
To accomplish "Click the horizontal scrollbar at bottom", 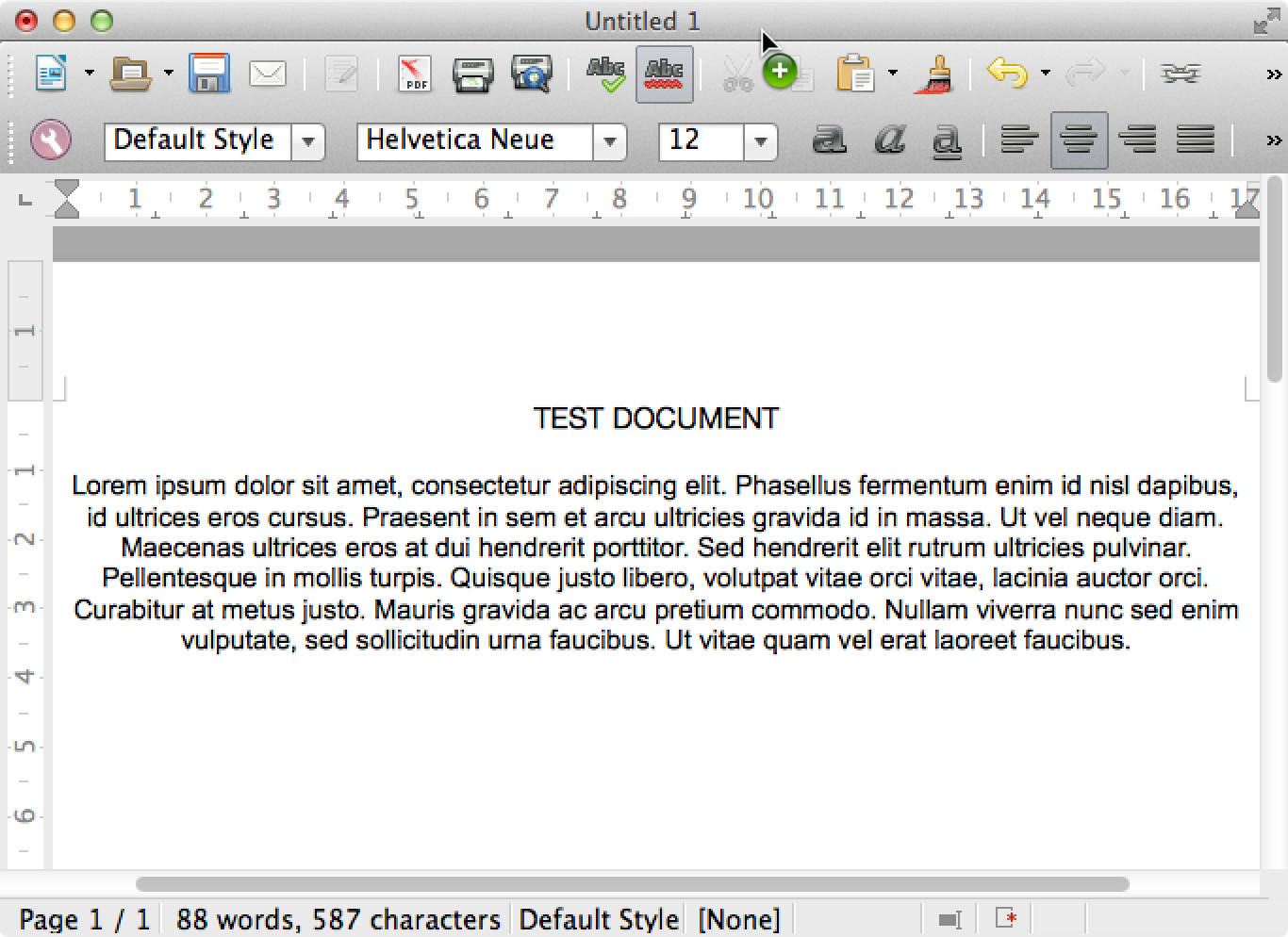I will (x=632, y=884).
